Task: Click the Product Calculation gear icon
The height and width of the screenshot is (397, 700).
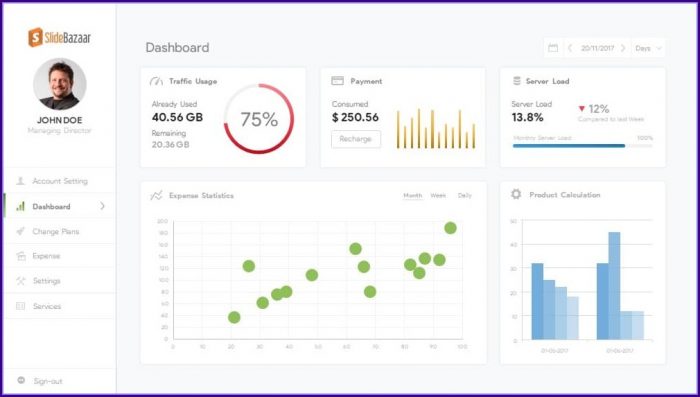Action: click(516, 194)
